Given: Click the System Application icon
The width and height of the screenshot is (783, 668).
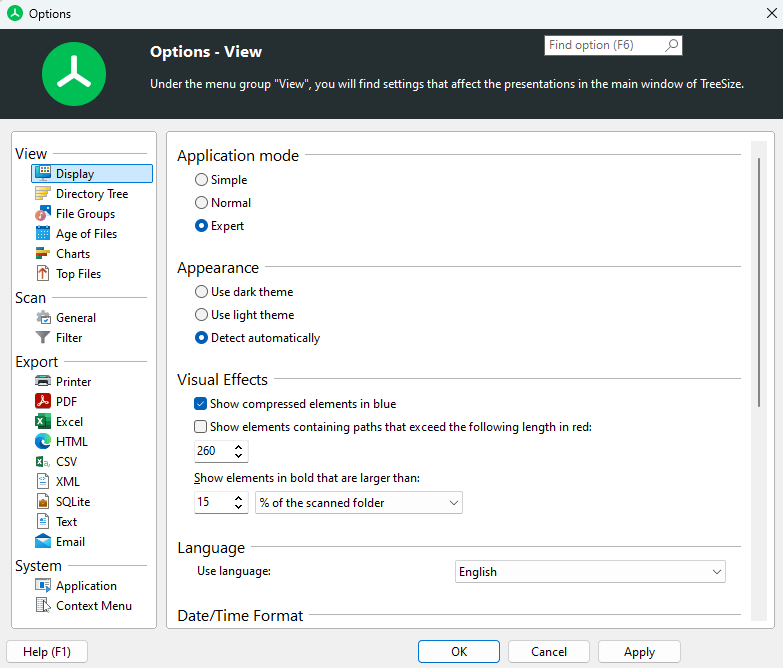Looking at the screenshot, I should [x=43, y=585].
